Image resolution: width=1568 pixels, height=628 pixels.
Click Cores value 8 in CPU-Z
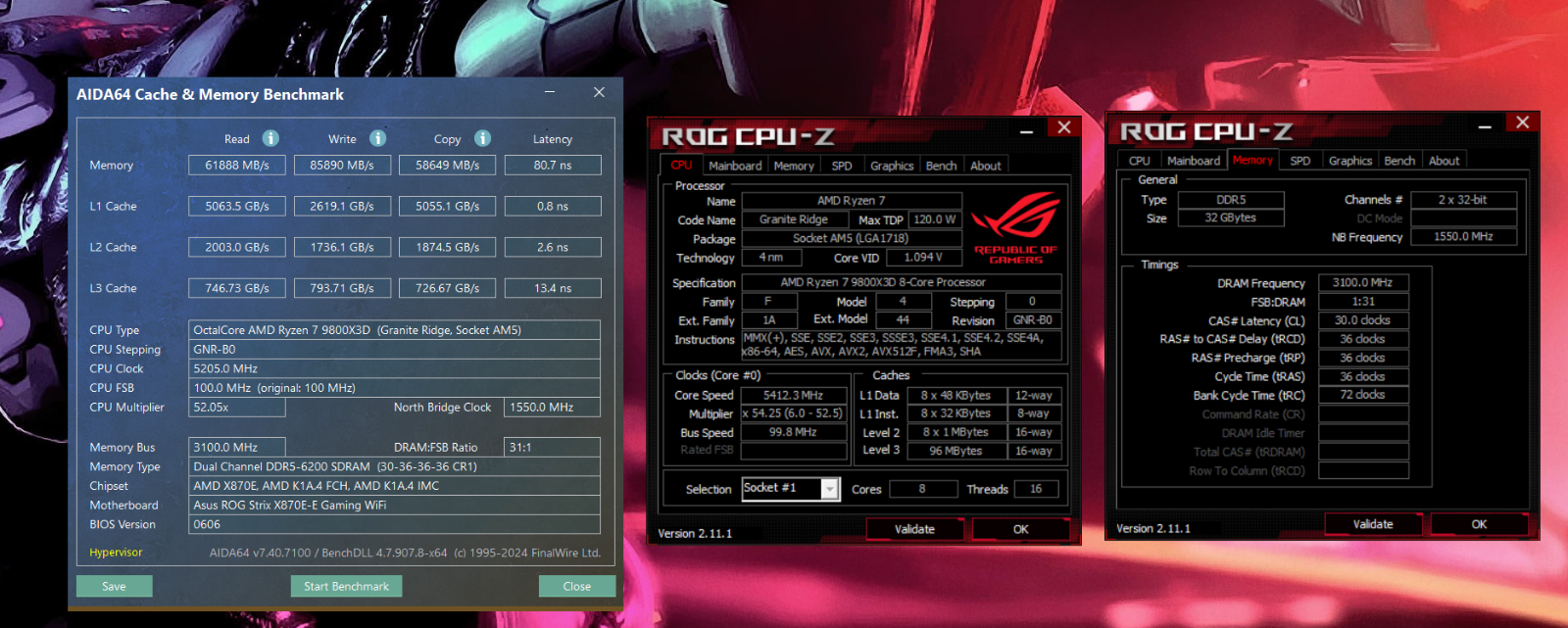[x=922, y=489]
